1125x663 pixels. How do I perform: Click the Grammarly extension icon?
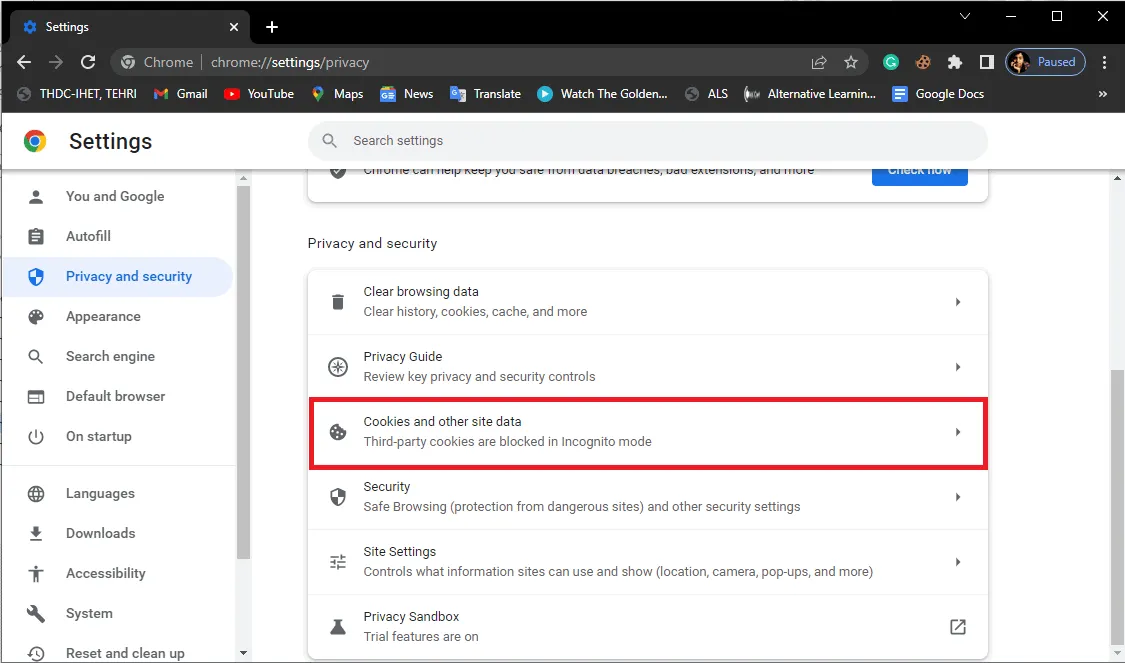[890, 62]
